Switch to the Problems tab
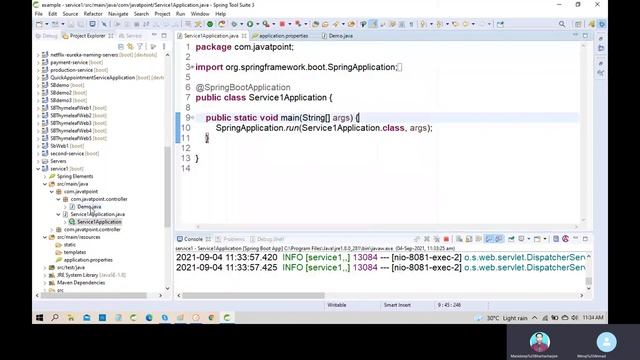 point(230,239)
